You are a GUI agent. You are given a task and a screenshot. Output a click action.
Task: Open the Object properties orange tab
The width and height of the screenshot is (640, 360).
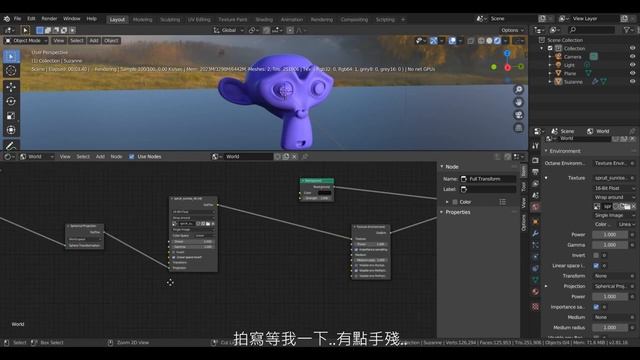pyautogui.click(x=535, y=222)
